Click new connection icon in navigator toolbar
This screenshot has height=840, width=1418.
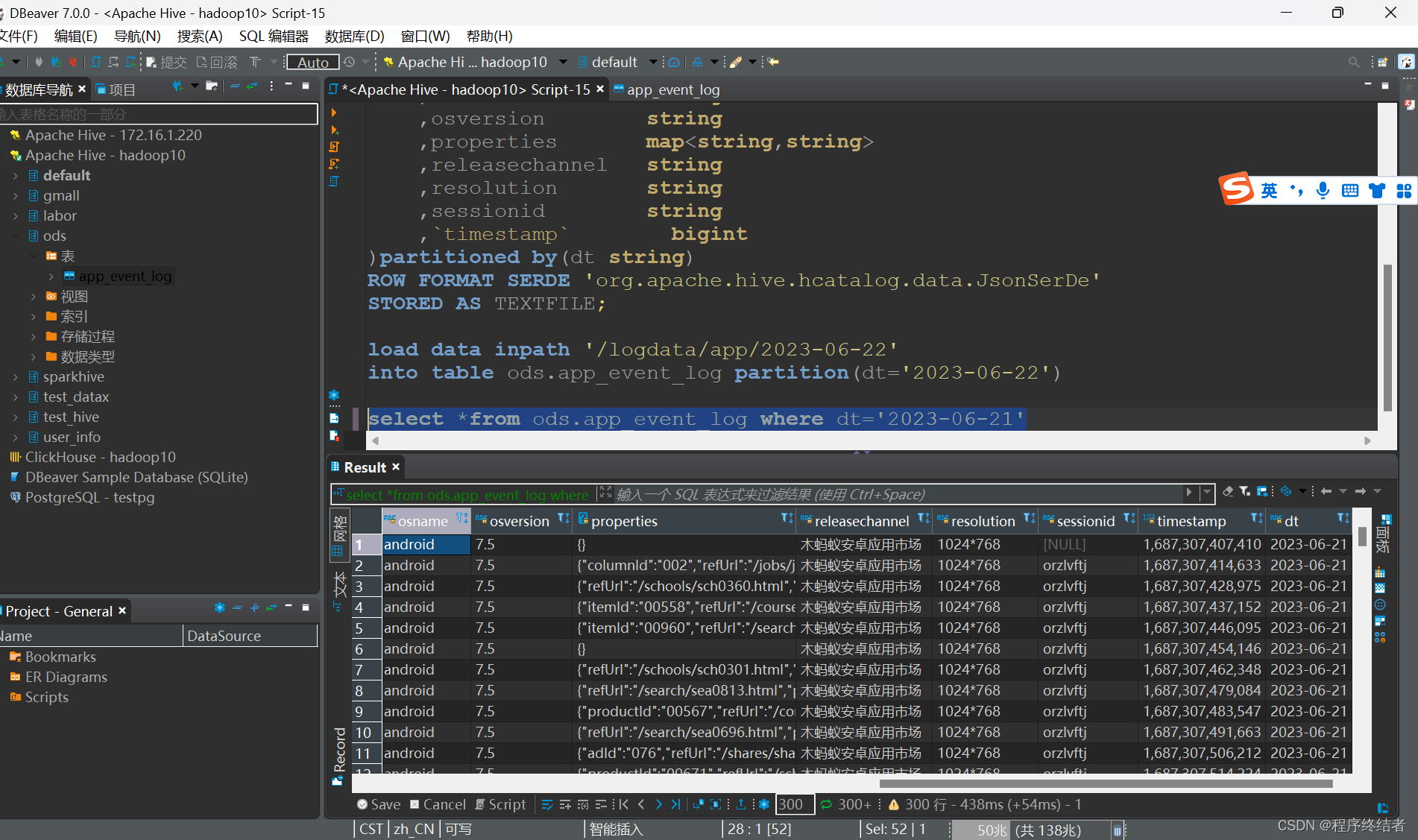click(177, 86)
